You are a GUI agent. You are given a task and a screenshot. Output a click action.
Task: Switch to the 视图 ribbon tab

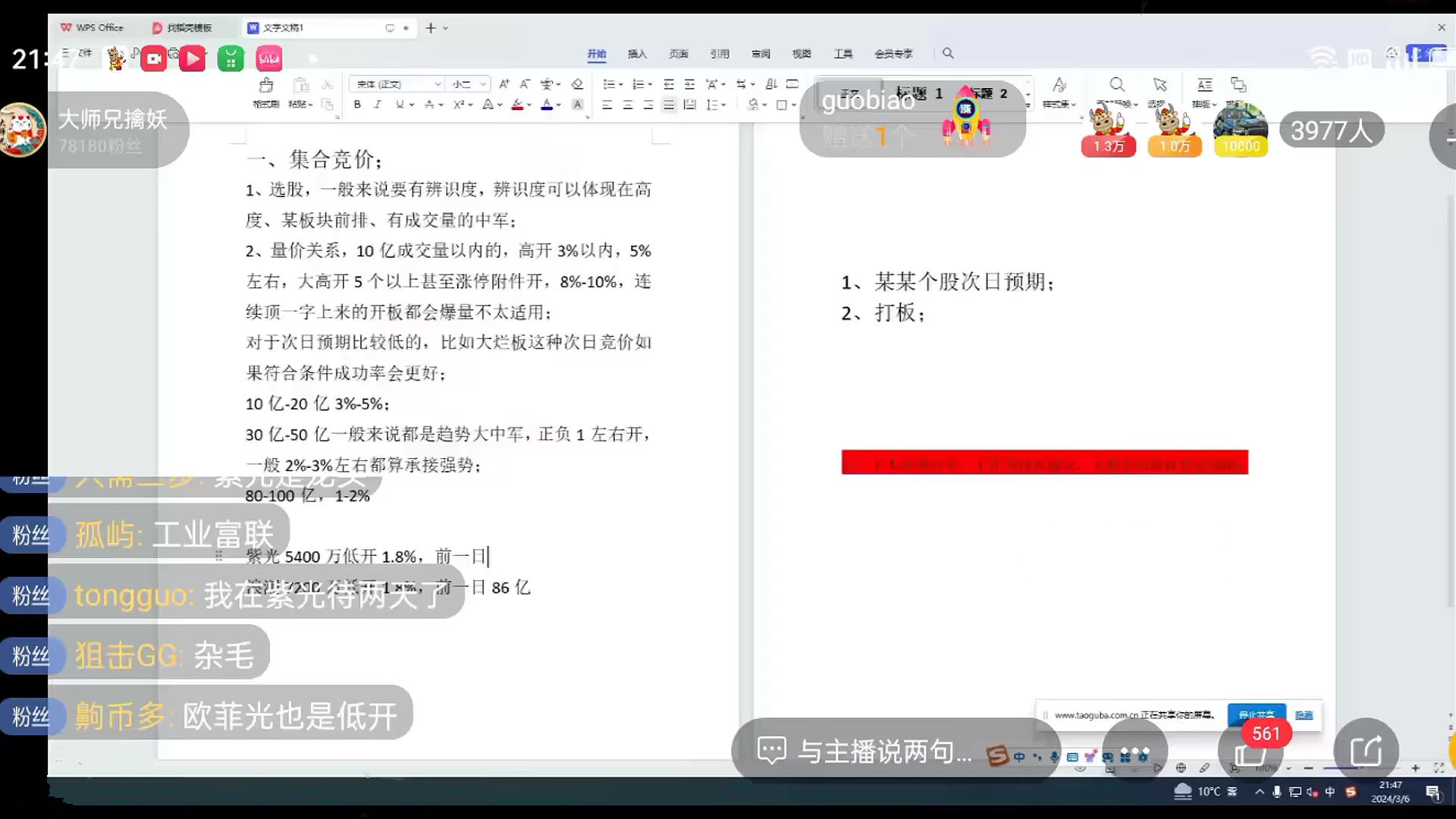[x=802, y=54]
